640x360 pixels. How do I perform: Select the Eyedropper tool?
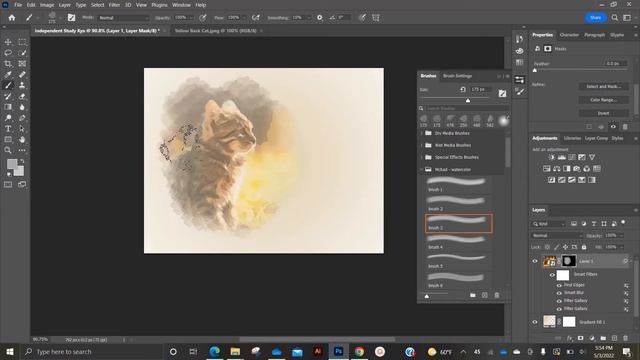(8, 74)
